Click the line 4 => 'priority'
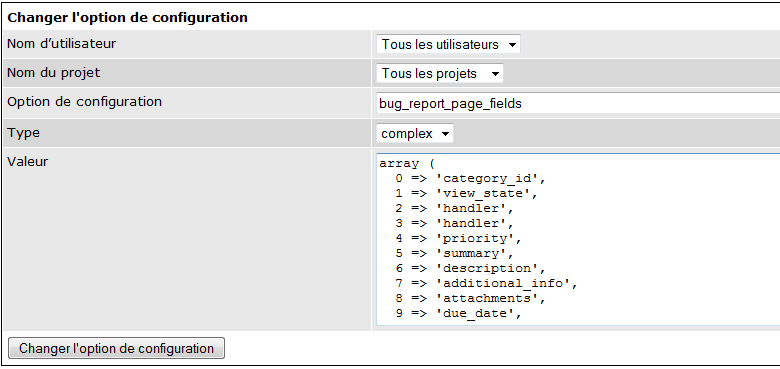The height and width of the screenshot is (369, 780). pos(459,238)
